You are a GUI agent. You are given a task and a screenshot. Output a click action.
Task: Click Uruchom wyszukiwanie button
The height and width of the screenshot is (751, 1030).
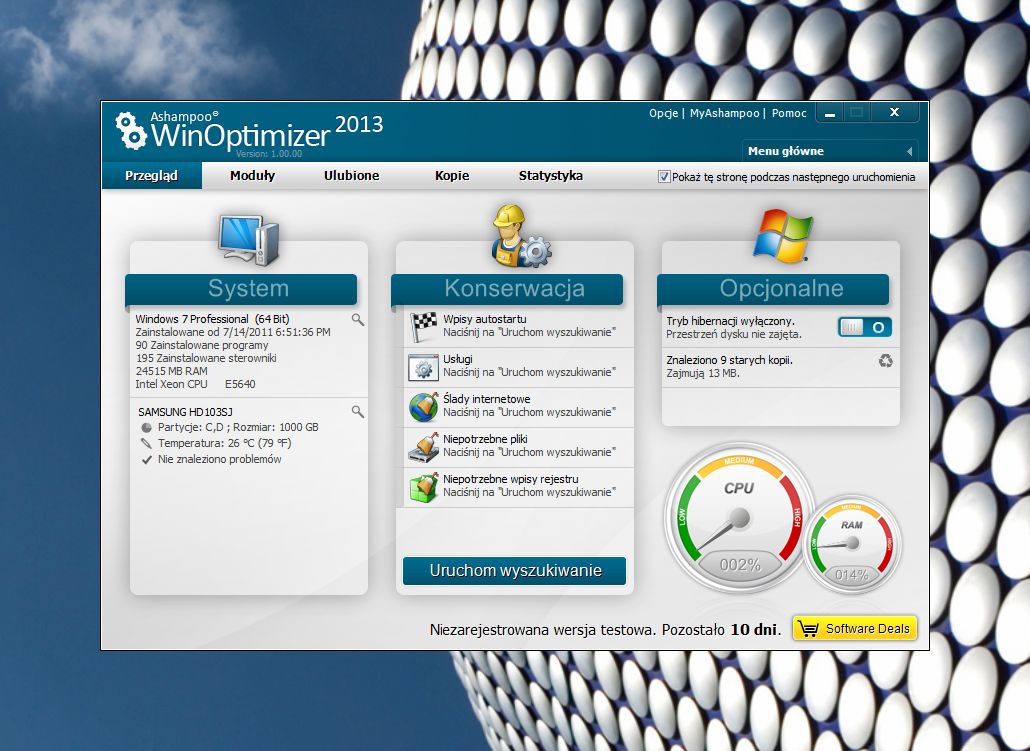(x=514, y=570)
